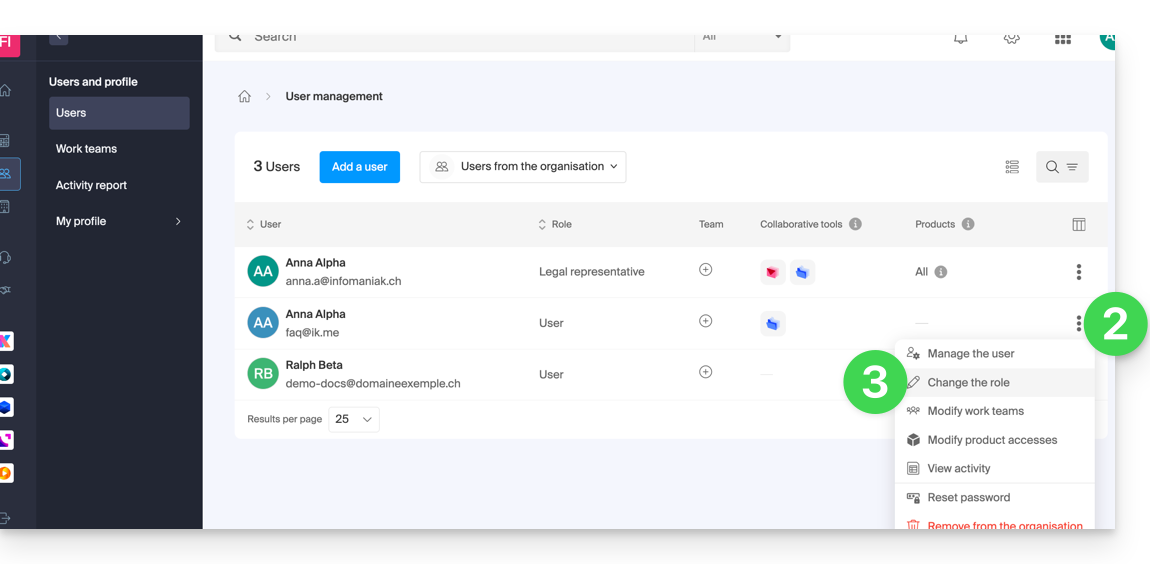Click info icon beside All products value
The image size is (1150, 564).
[941, 272]
